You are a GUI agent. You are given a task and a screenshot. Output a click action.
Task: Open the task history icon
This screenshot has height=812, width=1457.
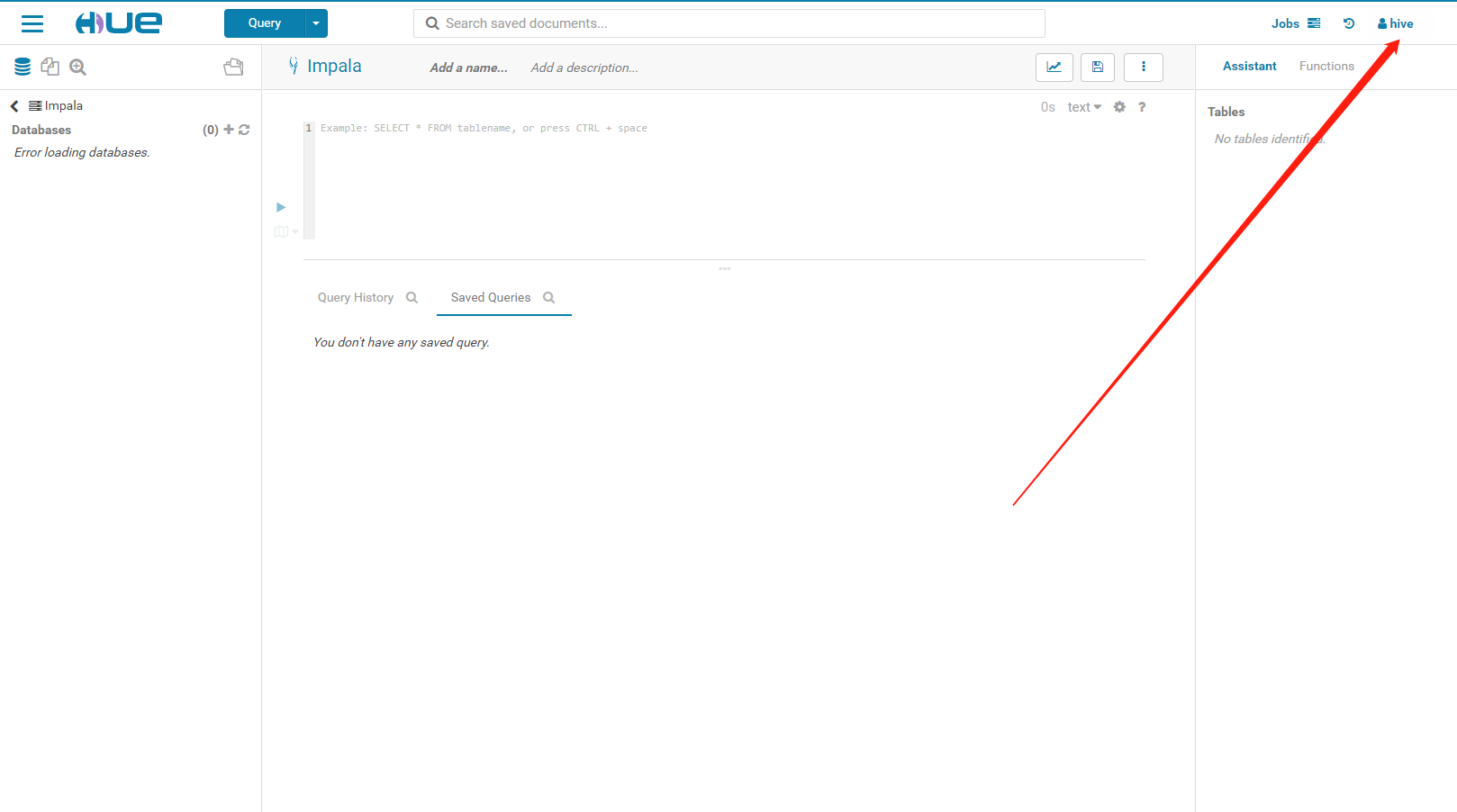pos(1349,23)
